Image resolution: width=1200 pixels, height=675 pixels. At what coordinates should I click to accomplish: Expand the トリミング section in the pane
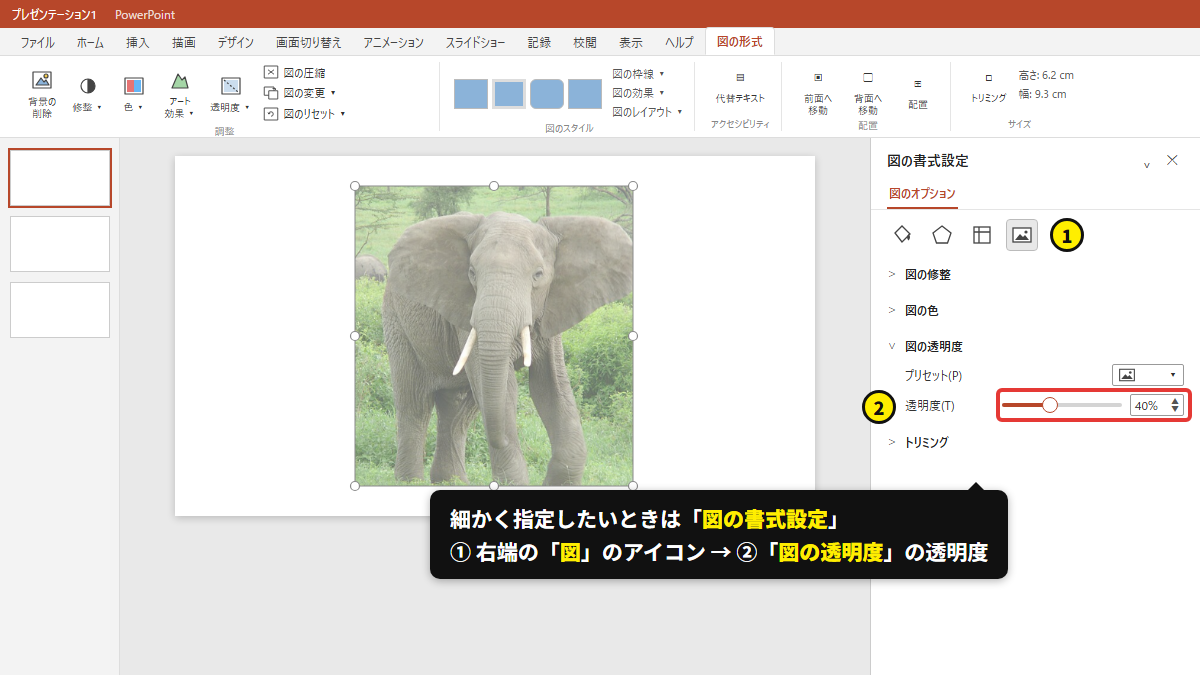click(918, 442)
